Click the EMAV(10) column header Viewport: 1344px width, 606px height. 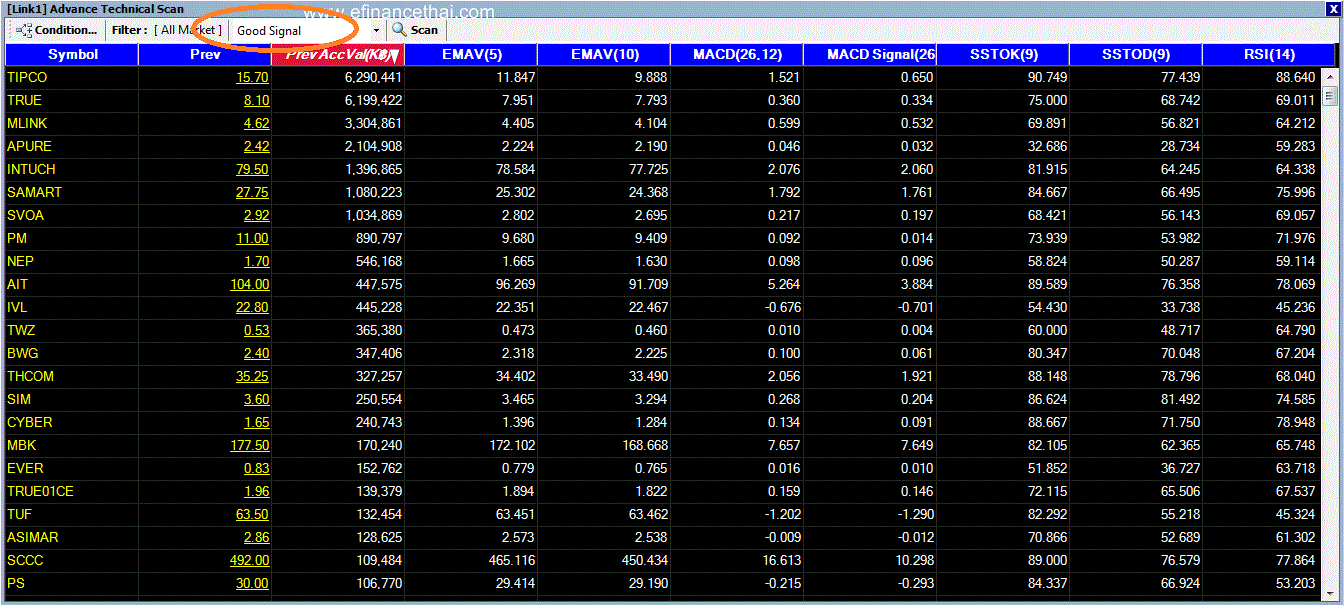click(604, 54)
